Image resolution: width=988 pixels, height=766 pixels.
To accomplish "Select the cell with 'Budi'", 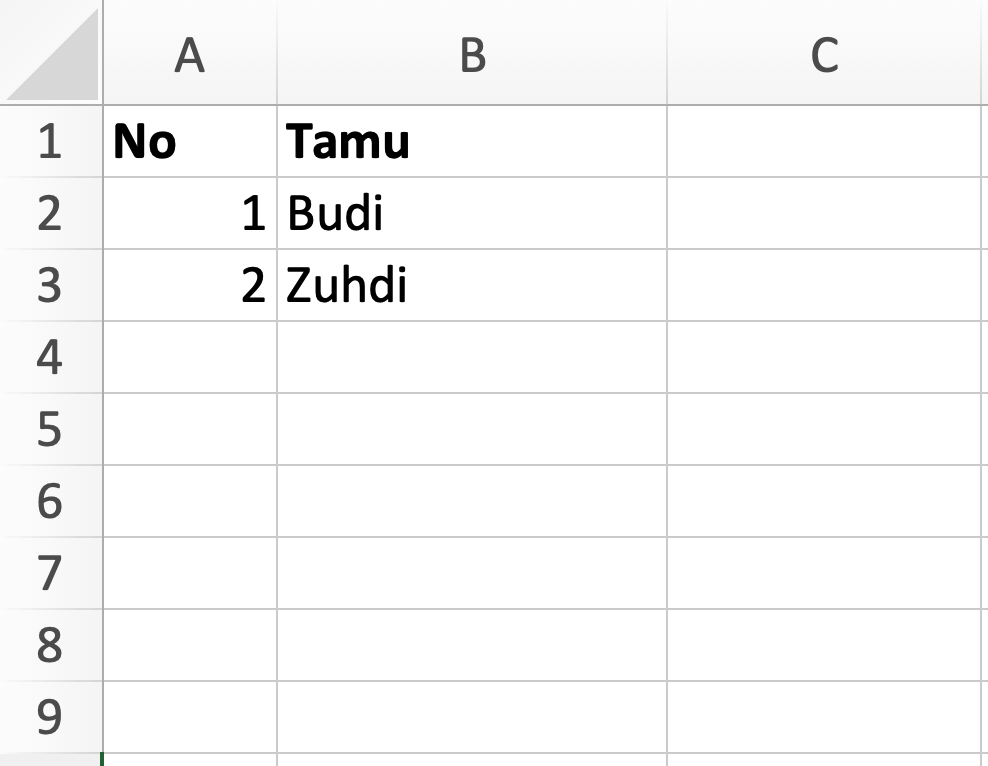I will coord(470,212).
